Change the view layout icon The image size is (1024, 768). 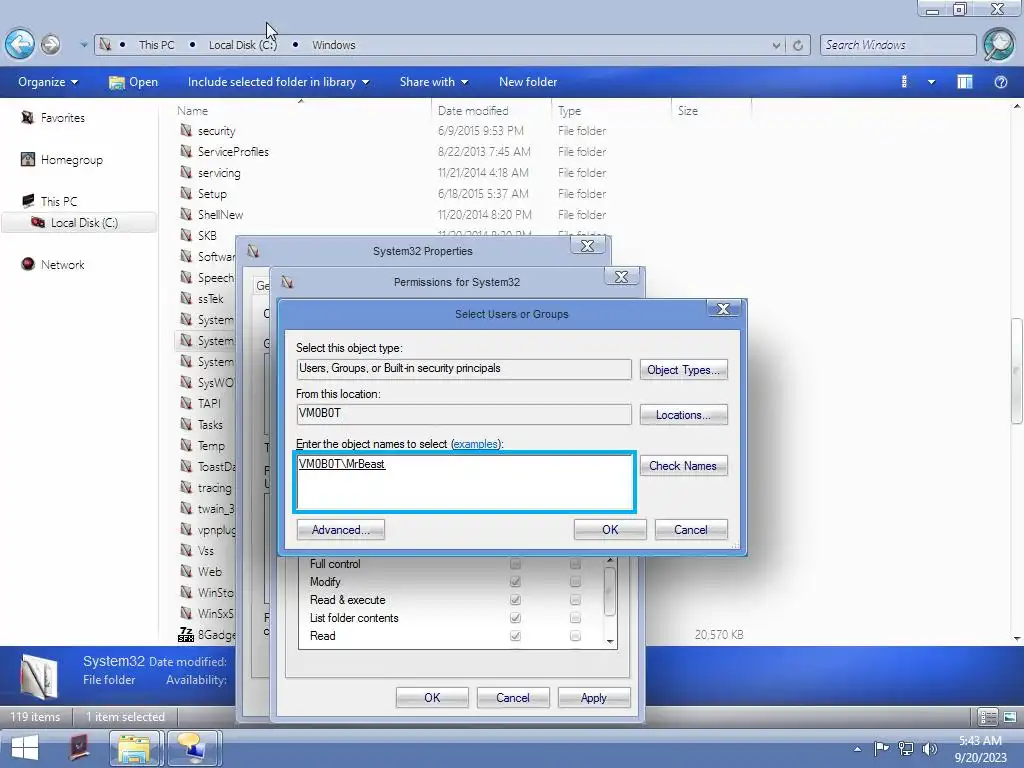pyautogui.click(x=904, y=82)
